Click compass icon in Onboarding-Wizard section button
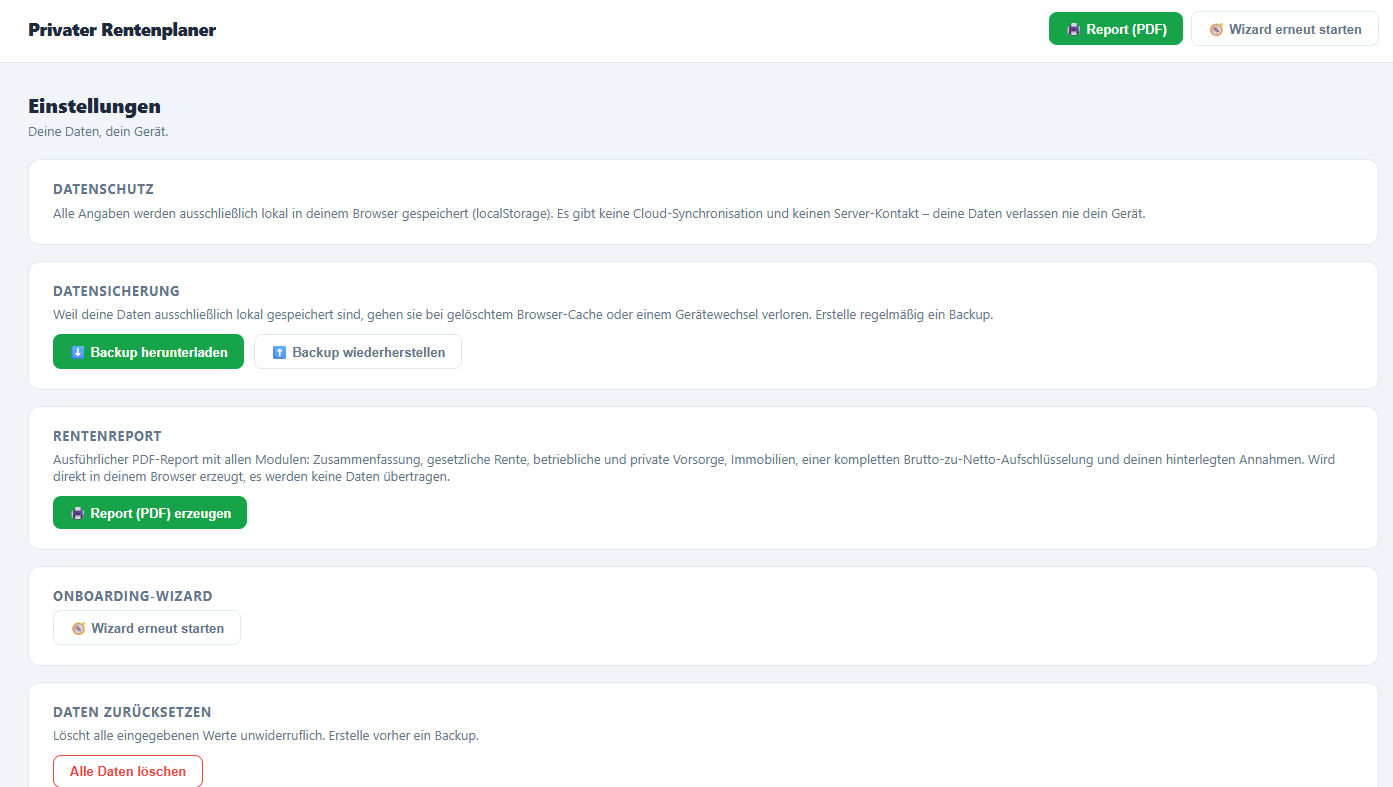This screenshot has height=787, width=1393. (78, 628)
